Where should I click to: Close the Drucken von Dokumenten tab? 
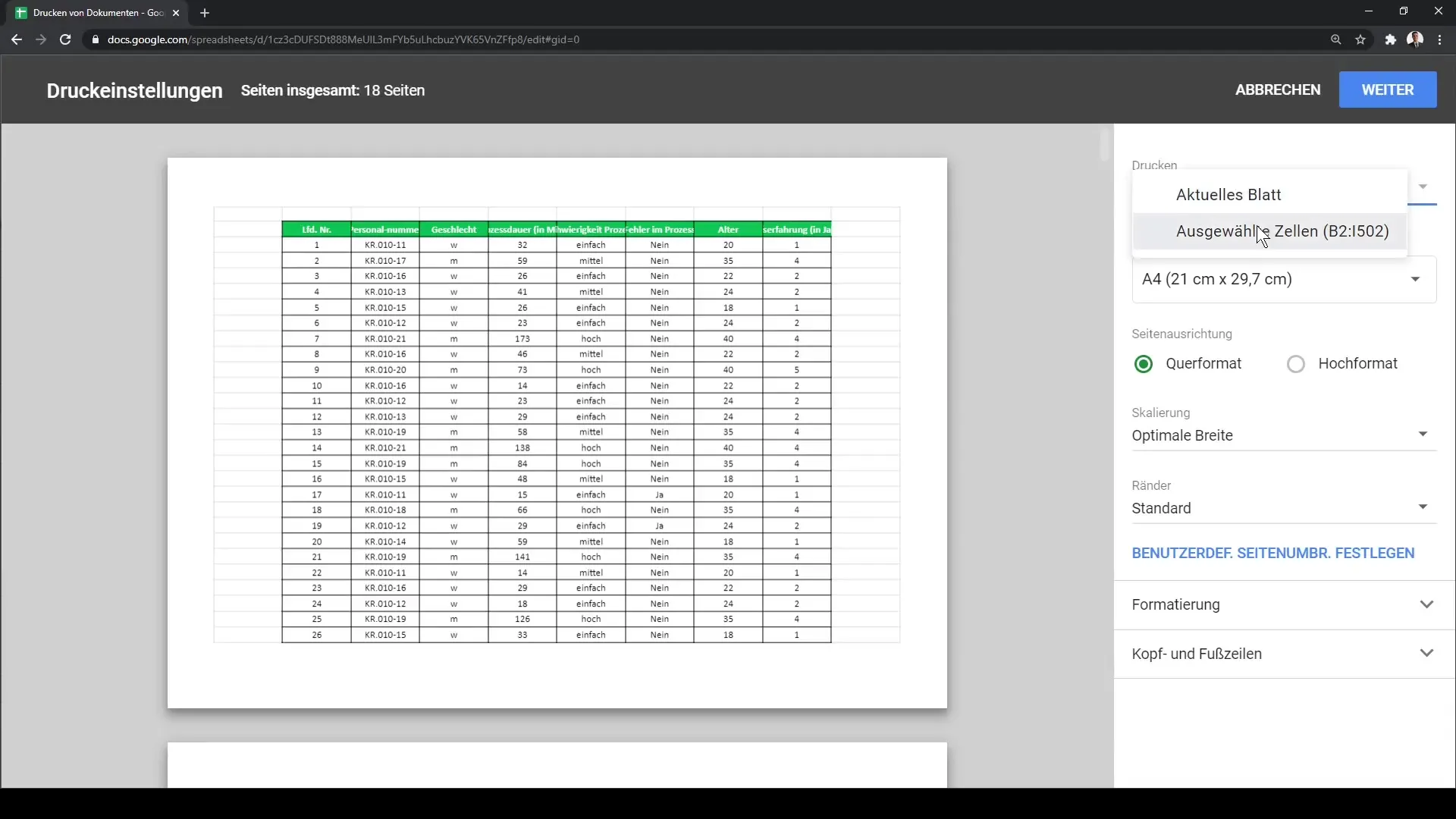tap(176, 13)
